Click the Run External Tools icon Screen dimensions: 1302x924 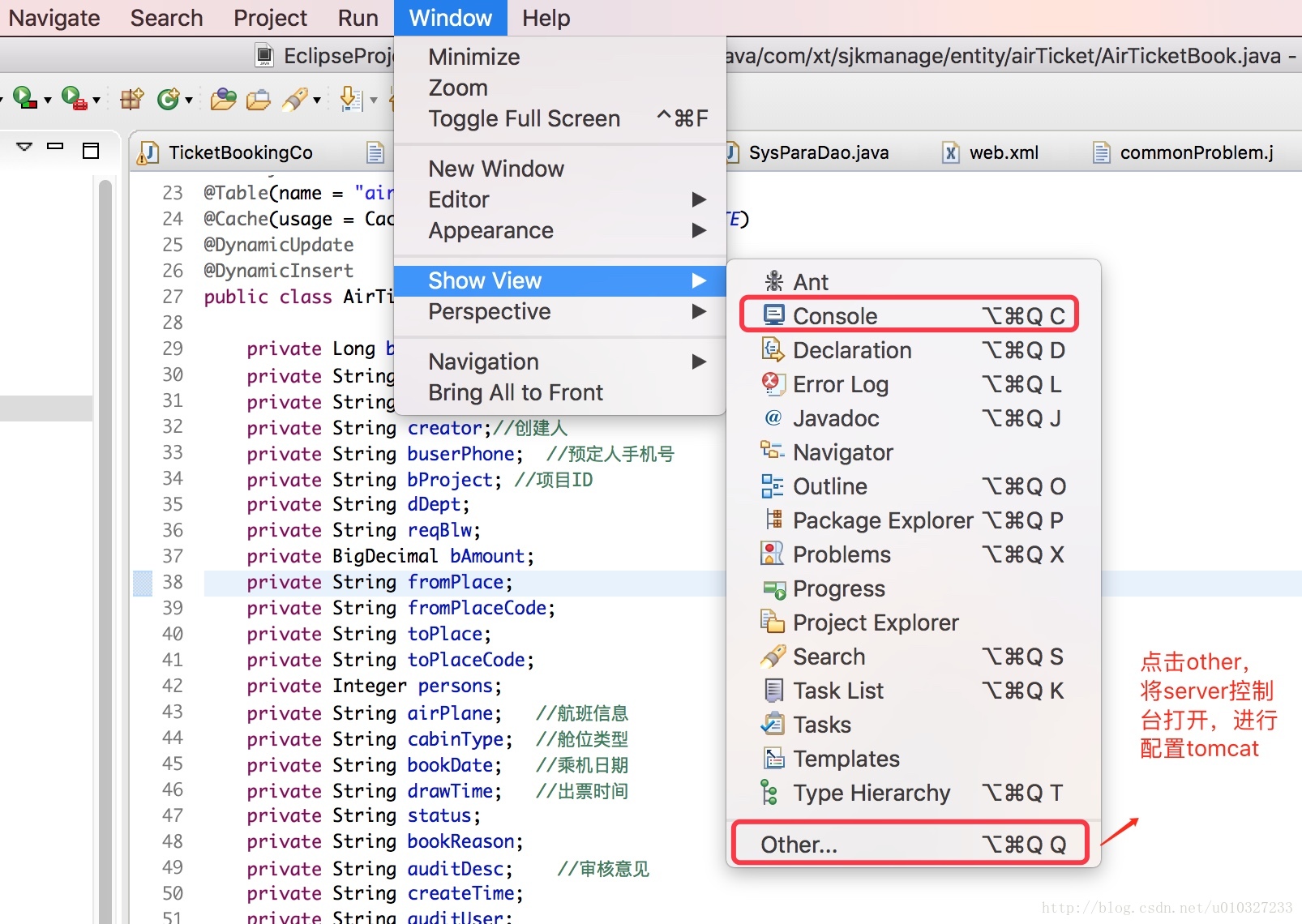[x=73, y=99]
